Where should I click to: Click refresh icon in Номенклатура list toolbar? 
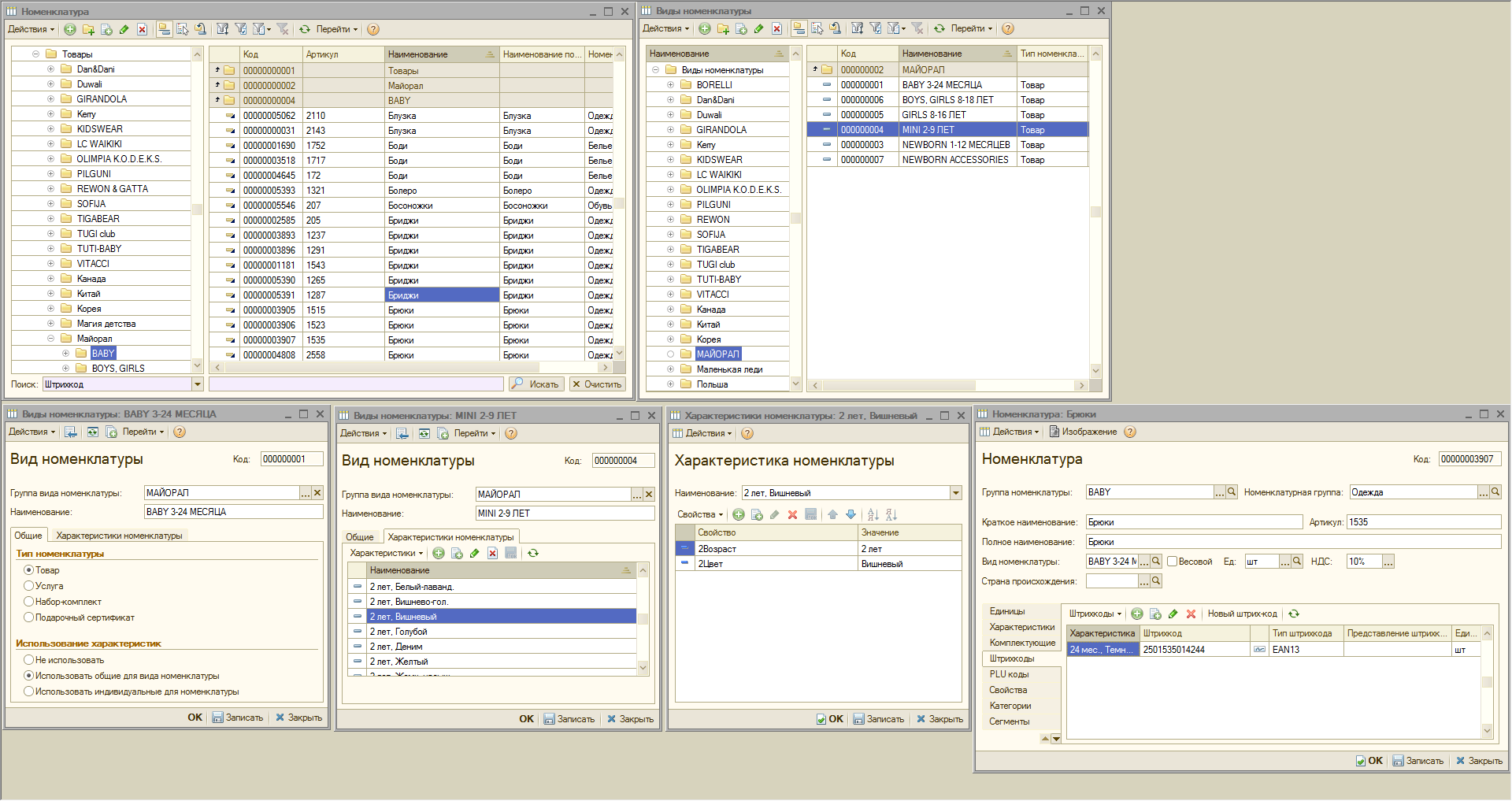305,30
